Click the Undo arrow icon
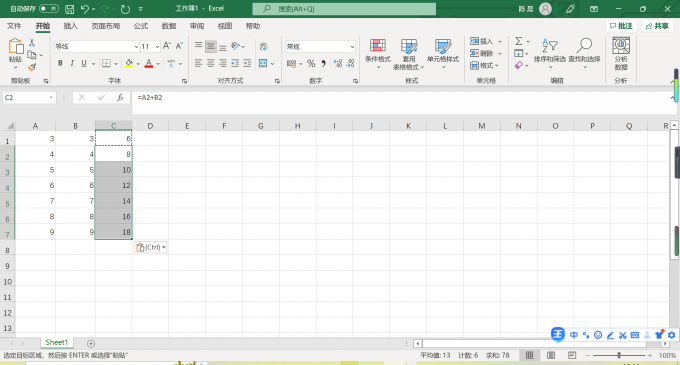The width and height of the screenshot is (680, 365). pos(85,9)
